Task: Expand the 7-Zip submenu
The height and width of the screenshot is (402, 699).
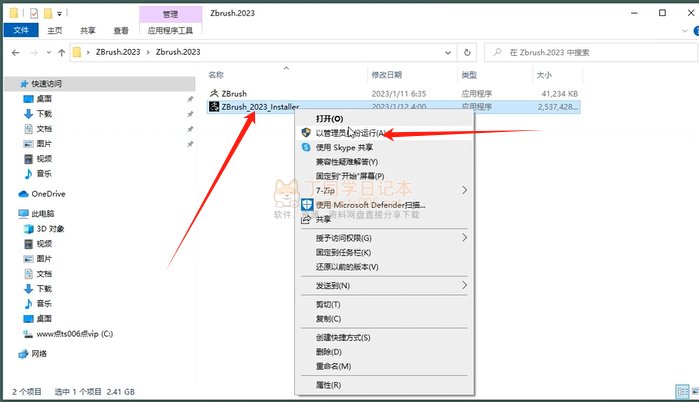Action: click(384, 190)
